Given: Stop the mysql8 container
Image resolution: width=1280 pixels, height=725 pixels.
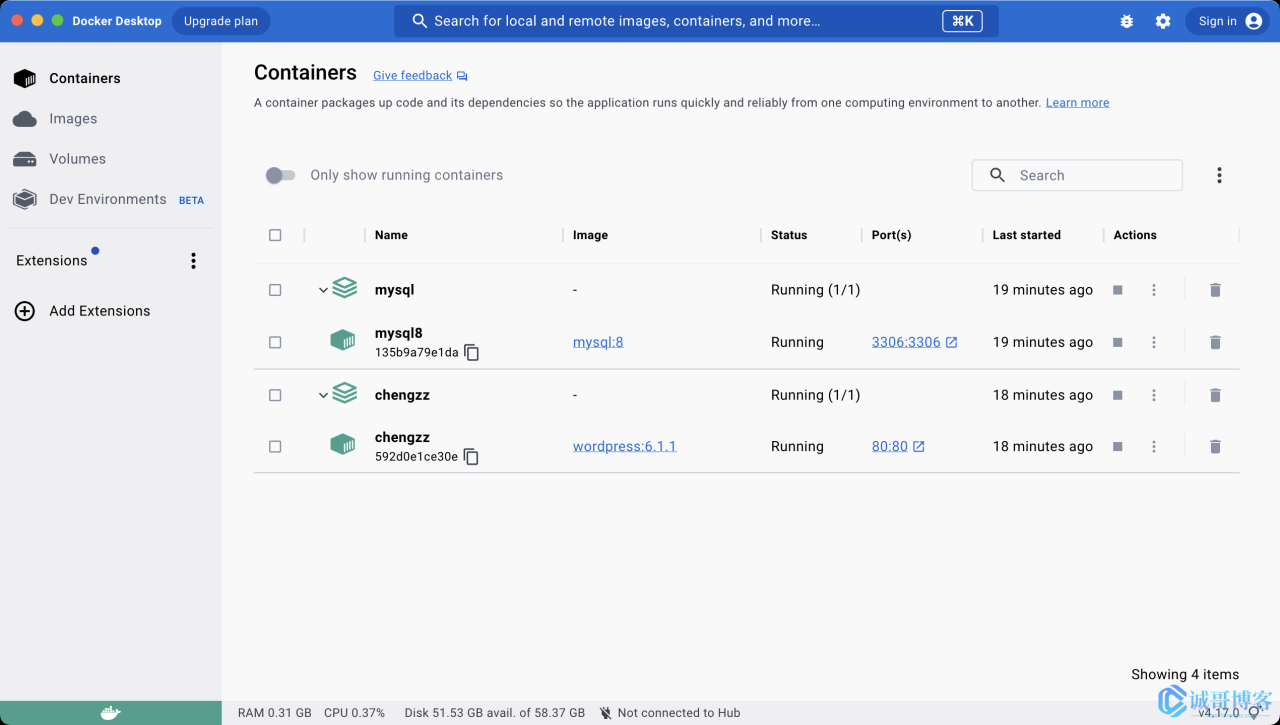Looking at the screenshot, I should (1118, 342).
